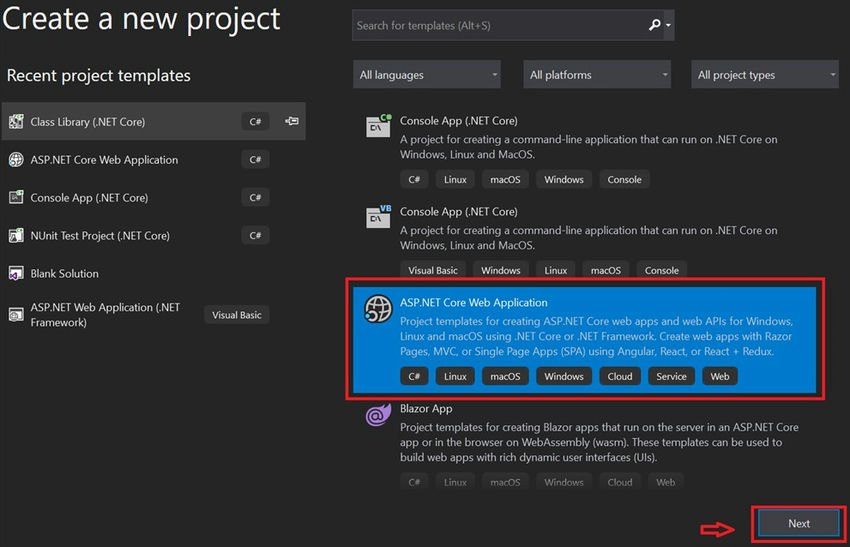
Task: Click the C# tag on Class Library row
Action: [x=255, y=121]
